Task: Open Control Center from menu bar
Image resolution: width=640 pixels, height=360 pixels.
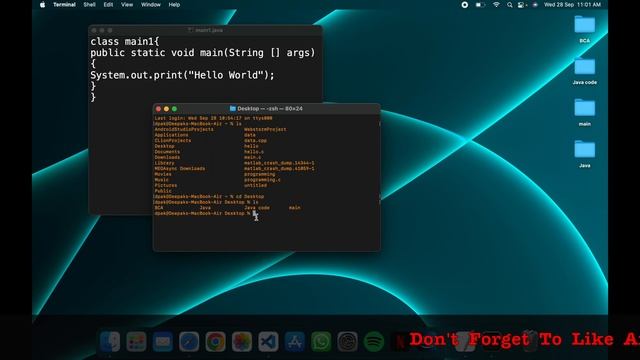Action: [522, 5]
